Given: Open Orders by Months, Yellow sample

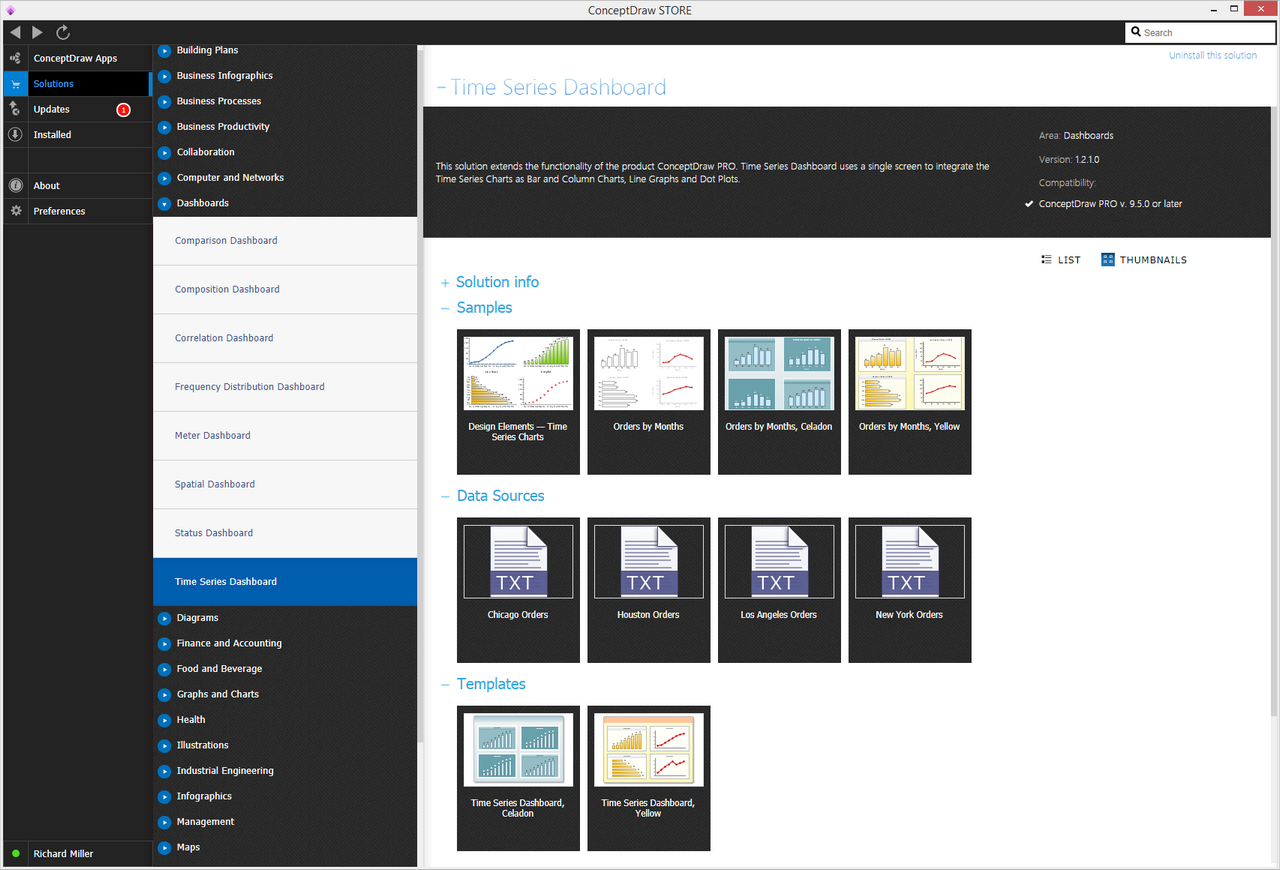Looking at the screenshot, I should (x=910, y=402).
